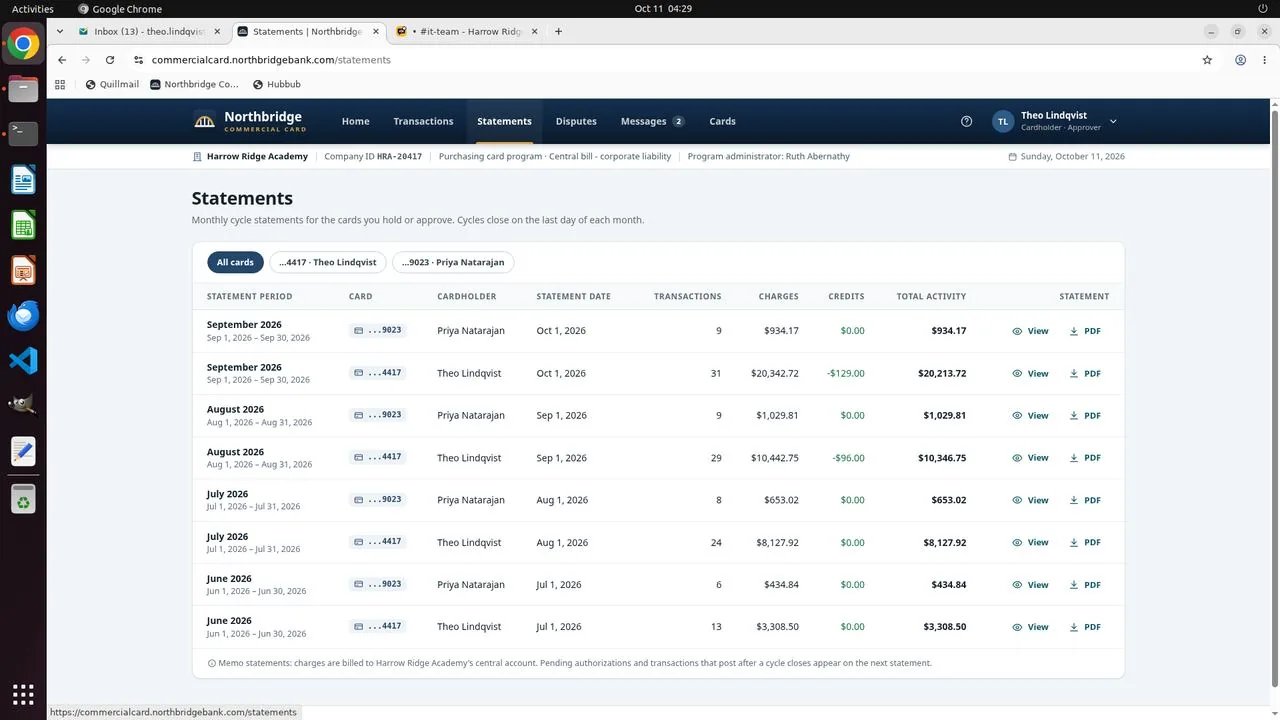The width and height of the screenshot is (1280, 720).
Task: Click the TL user avatar
Action: click(1002, 121)
